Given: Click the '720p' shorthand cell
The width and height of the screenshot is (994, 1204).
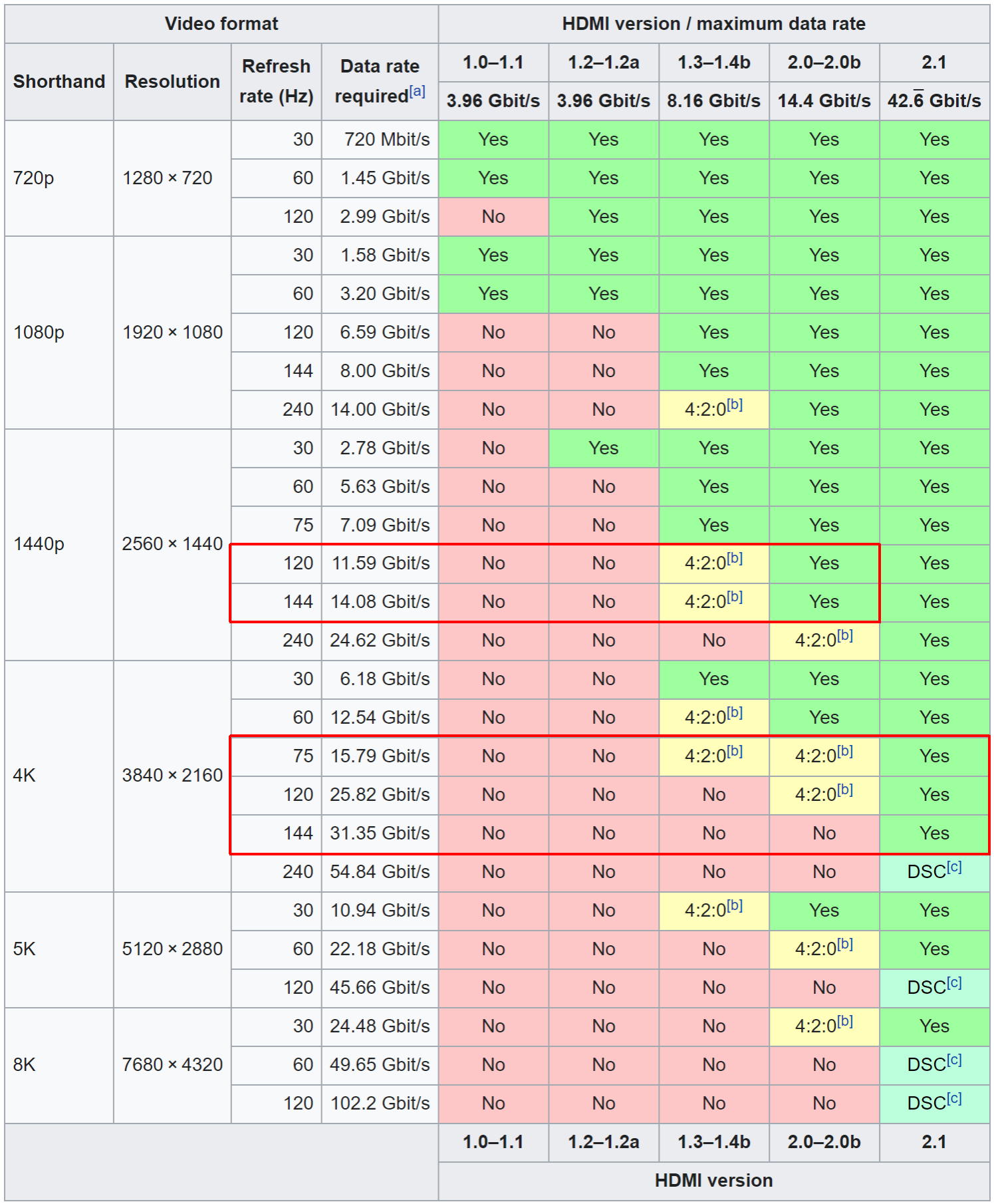Looking at the screenshot, I should [x=59, y=178].
